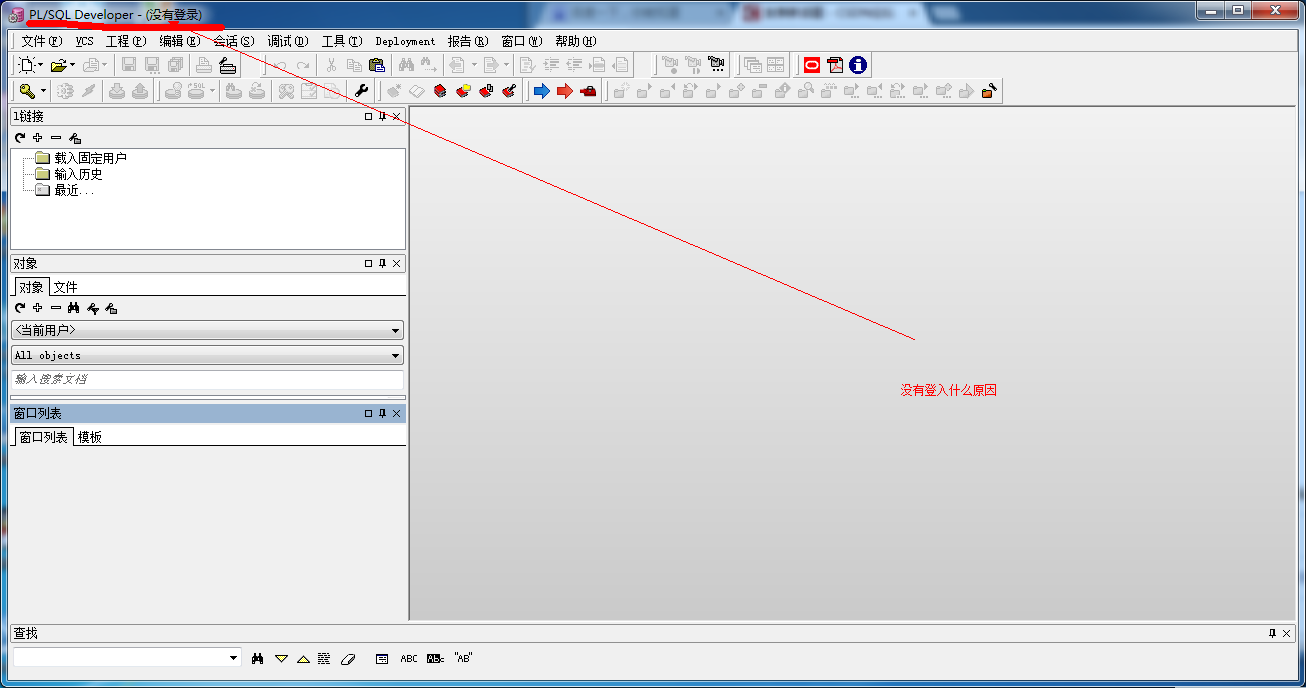1306x688 pixels.
Task: Open the PDF manual icon
Action: coord(835,65)
